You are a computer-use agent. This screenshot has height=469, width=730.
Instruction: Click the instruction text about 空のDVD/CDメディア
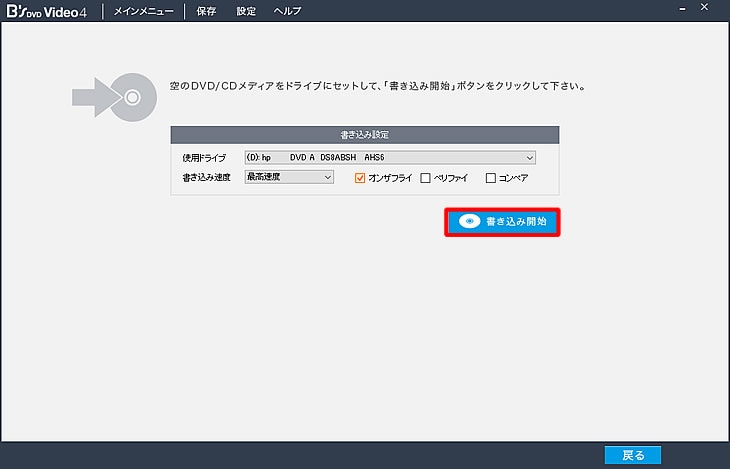coord(378,86)
